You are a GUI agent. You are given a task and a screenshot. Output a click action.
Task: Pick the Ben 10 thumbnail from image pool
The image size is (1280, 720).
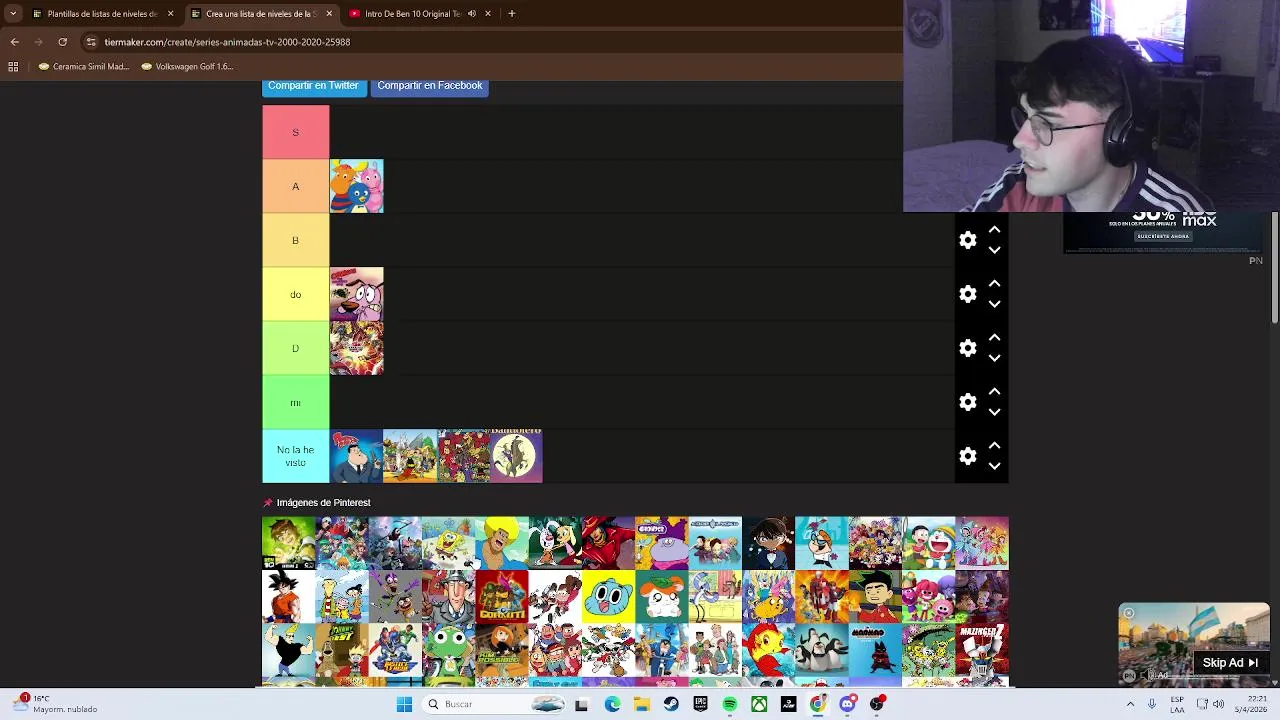pos(289,543)
